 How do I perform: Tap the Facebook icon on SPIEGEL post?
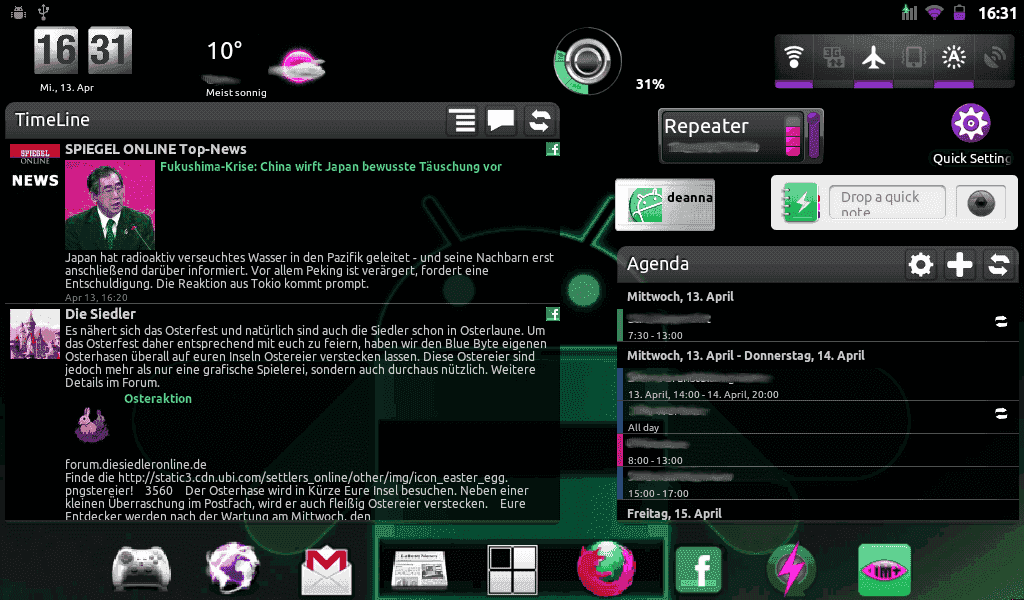pos(553,150)
